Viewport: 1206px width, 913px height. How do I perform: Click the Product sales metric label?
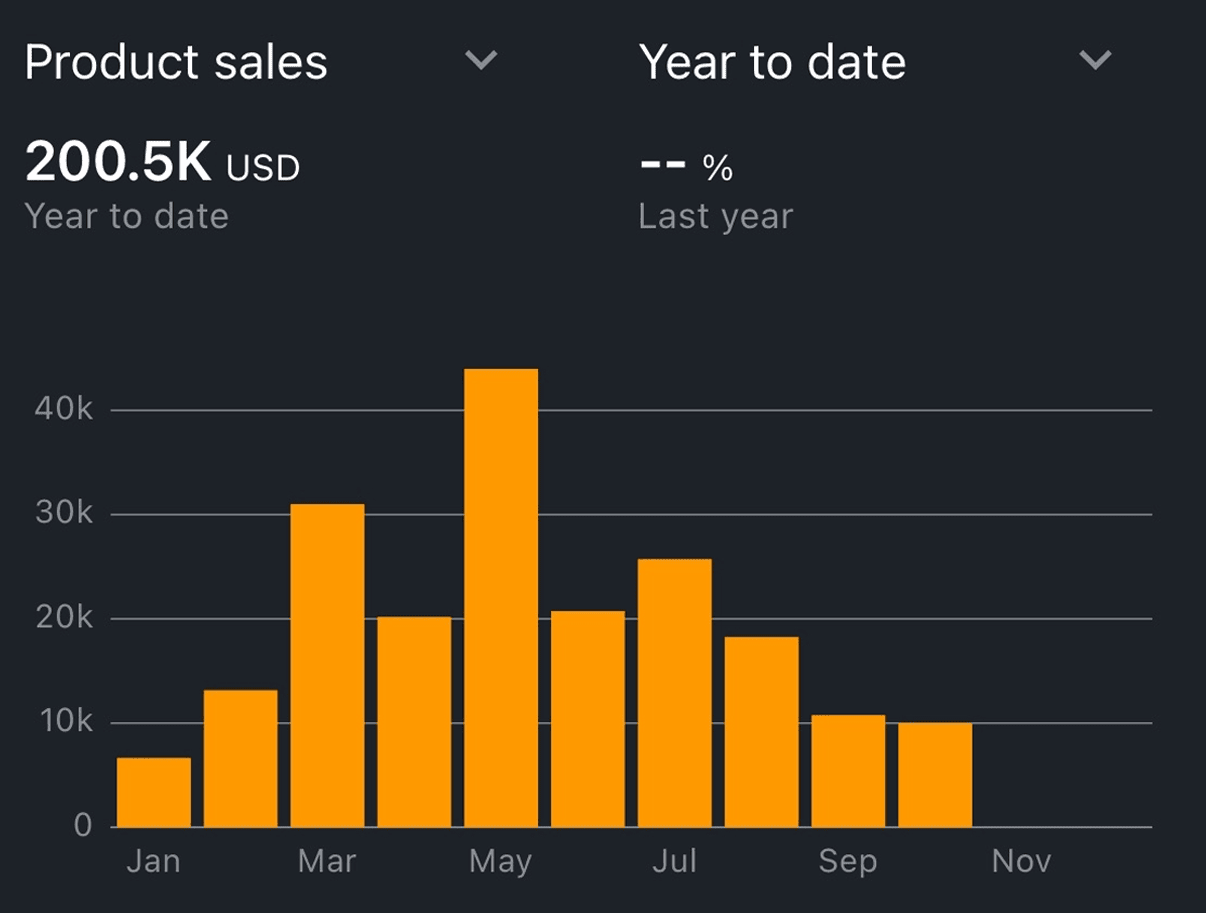[x=176, y=63]
